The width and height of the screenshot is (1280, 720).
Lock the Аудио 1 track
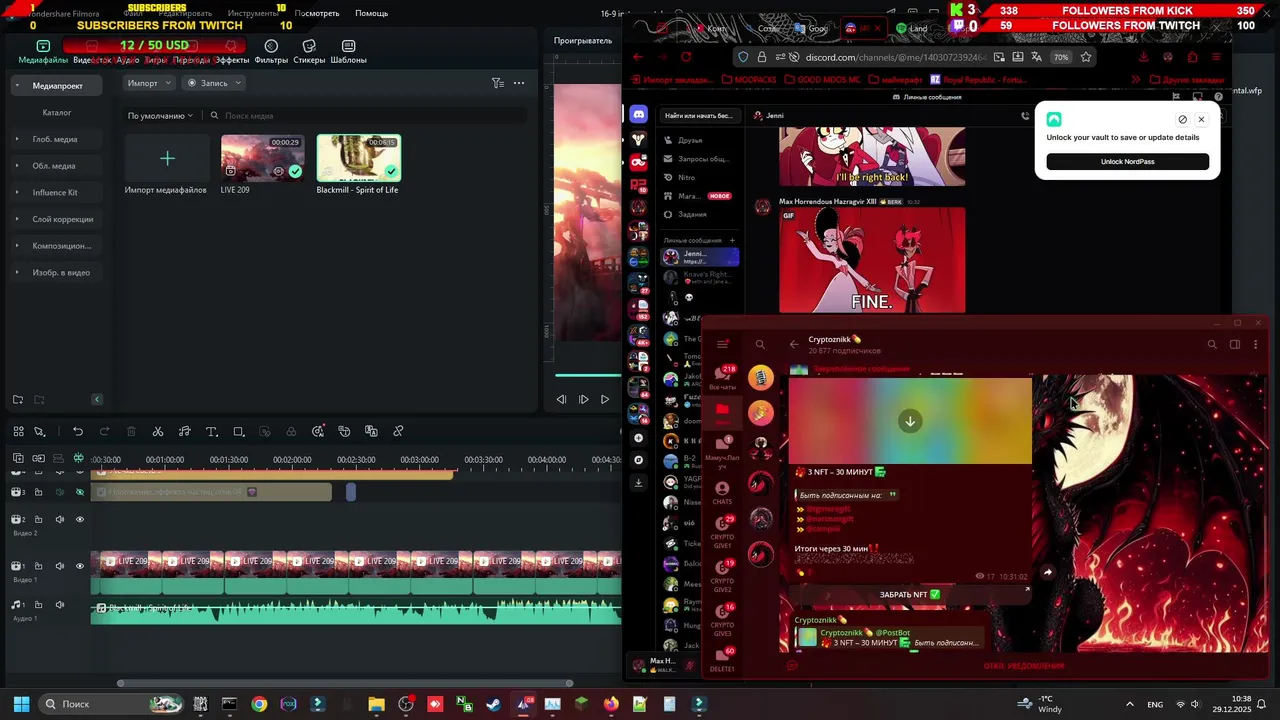point(39,605)
